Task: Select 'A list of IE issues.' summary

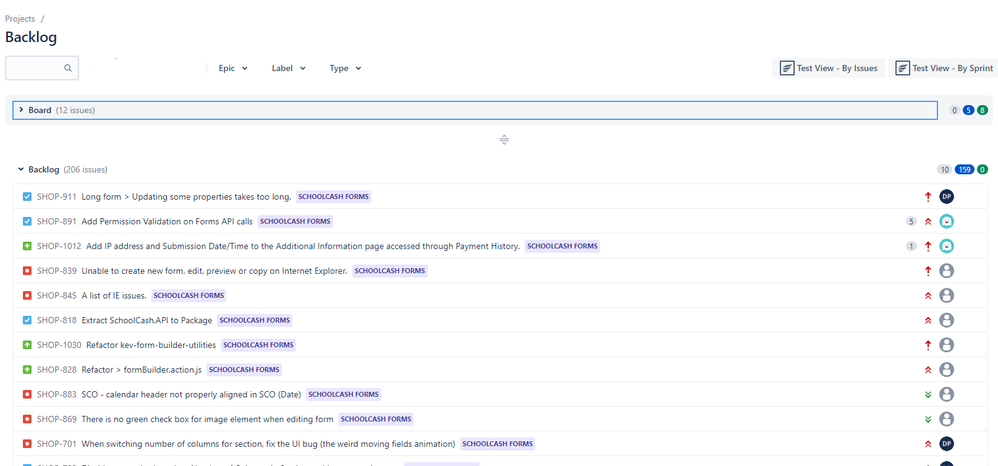Action: coord(114,295)
